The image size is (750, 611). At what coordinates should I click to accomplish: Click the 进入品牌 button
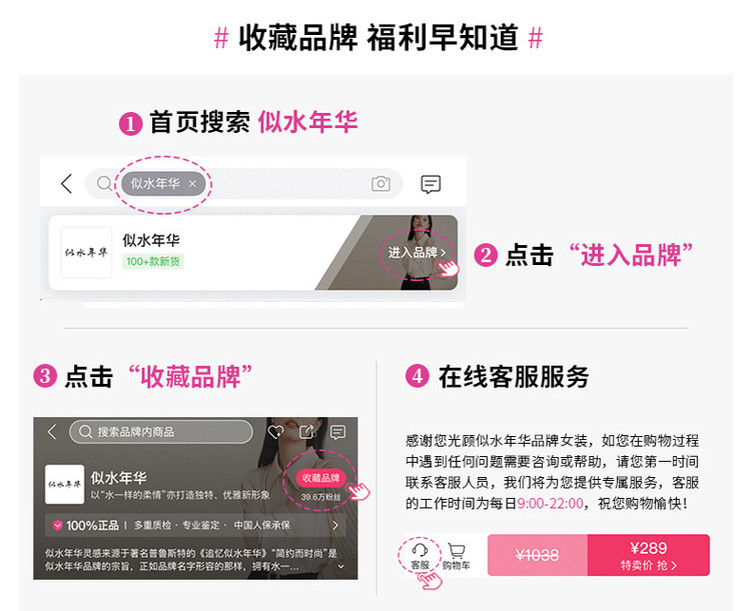416,252
